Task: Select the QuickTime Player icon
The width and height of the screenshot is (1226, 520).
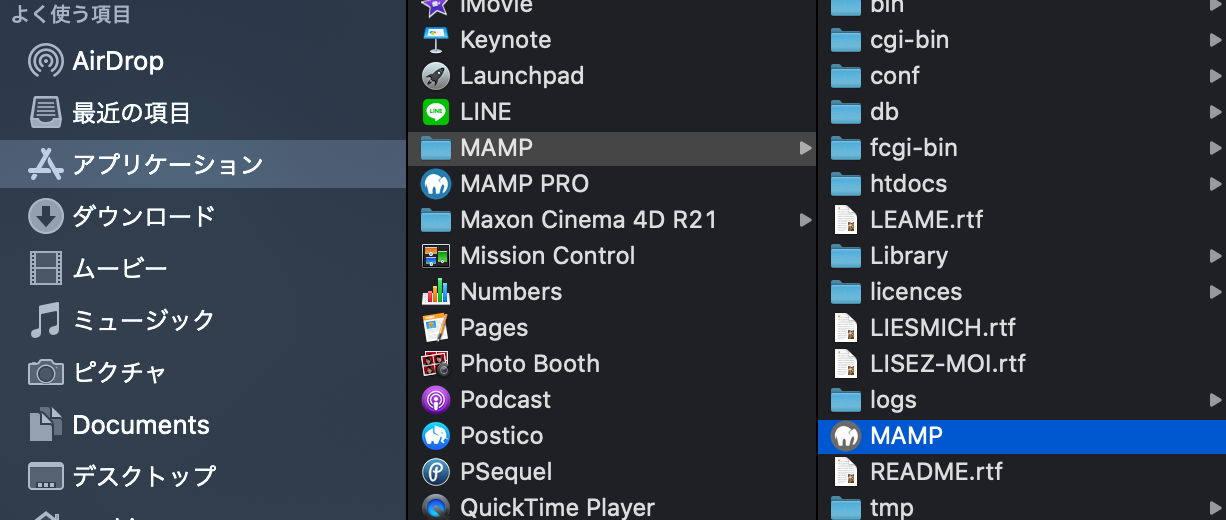Action: [x=435, y=507]
